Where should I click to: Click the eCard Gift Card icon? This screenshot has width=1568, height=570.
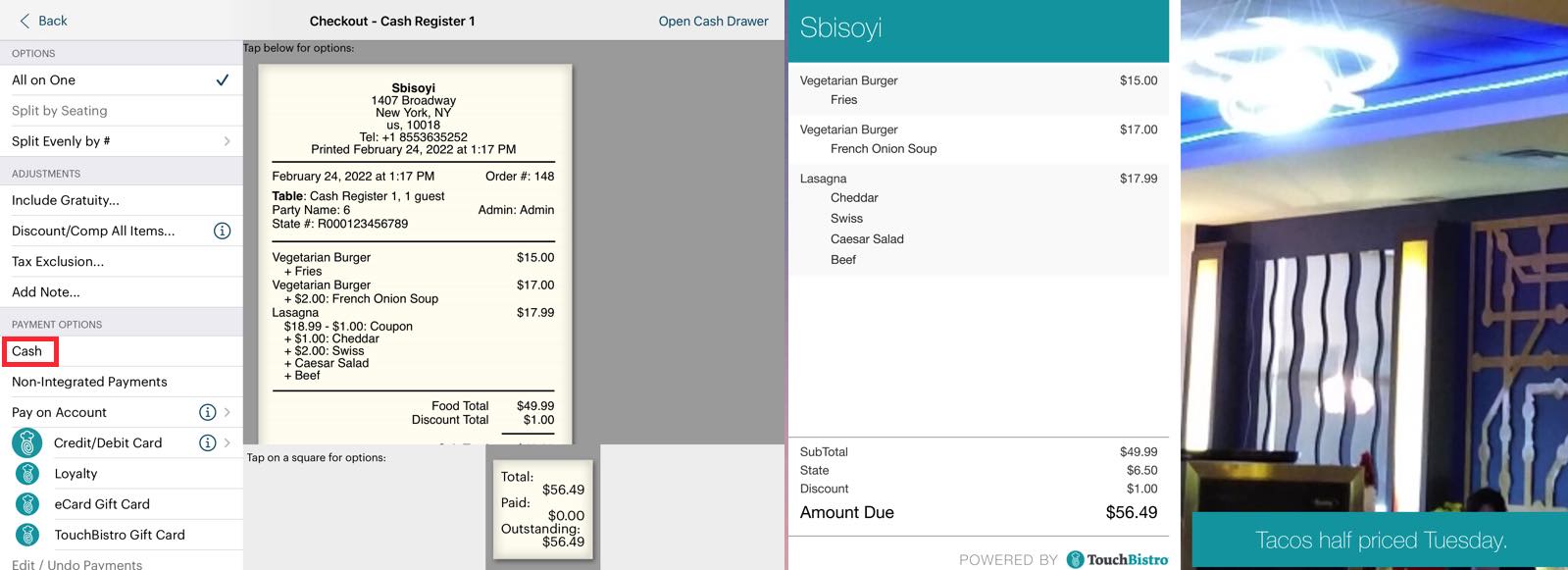pos(27,504)
